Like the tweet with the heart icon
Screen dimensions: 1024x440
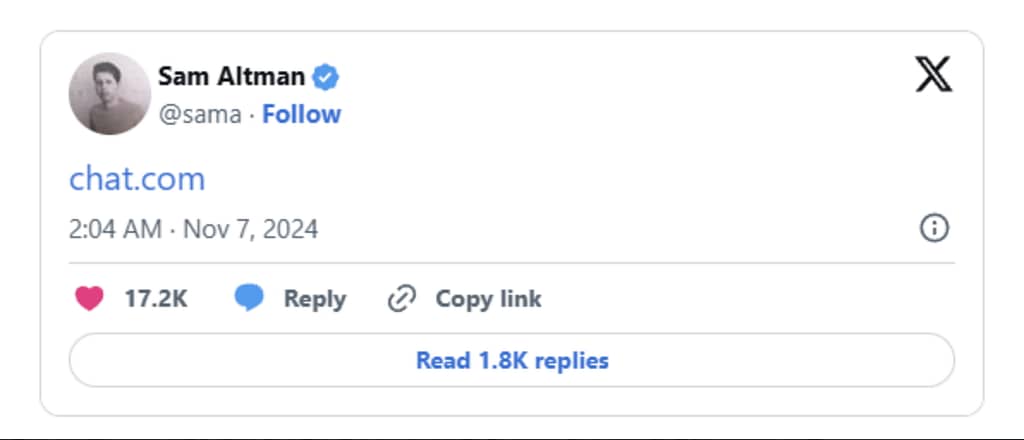click(89, 299)
